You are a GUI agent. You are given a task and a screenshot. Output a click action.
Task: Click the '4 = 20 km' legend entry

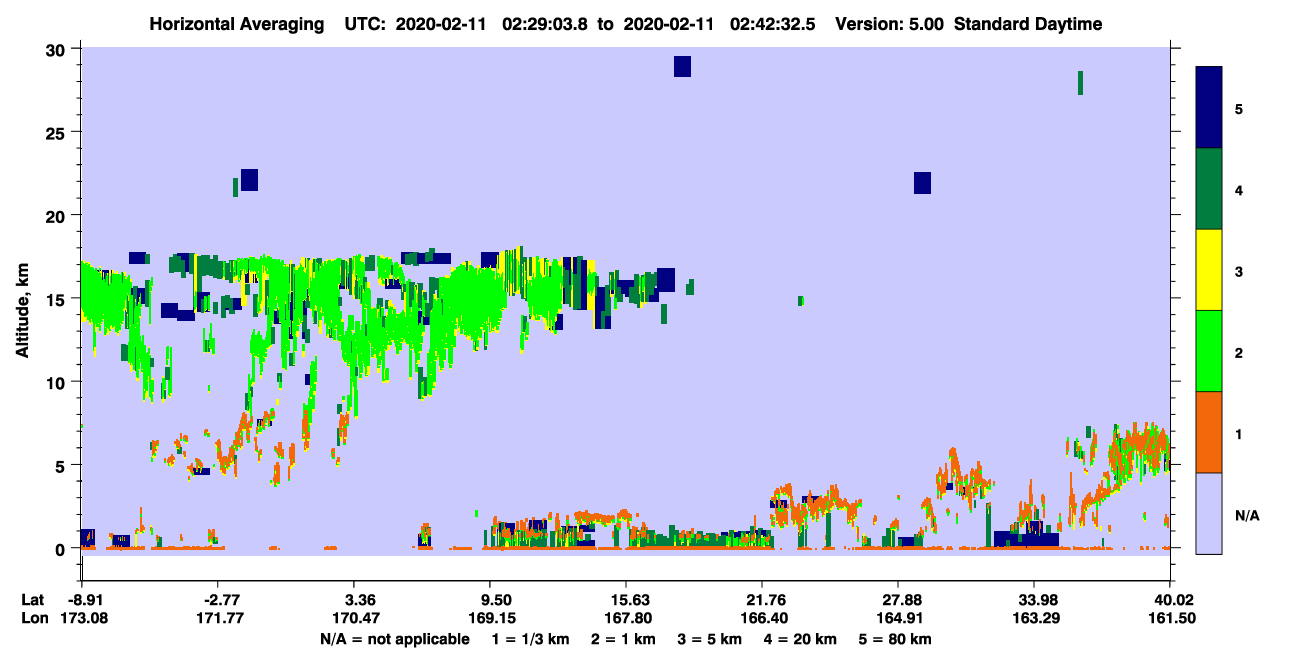[x=798, y=639]
